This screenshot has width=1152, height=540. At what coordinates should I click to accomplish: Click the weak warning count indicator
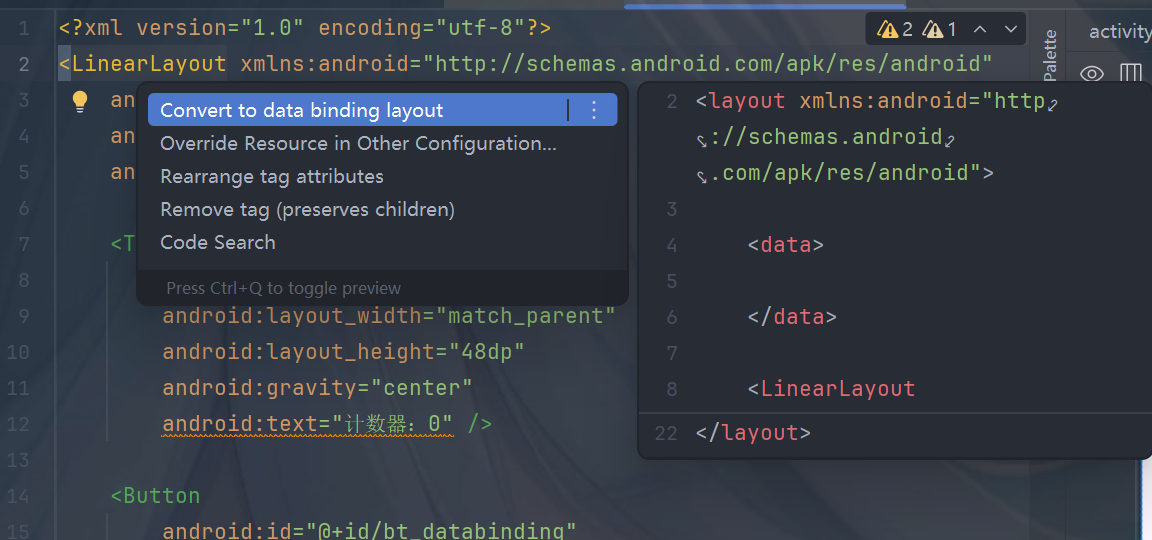[940, 29]
